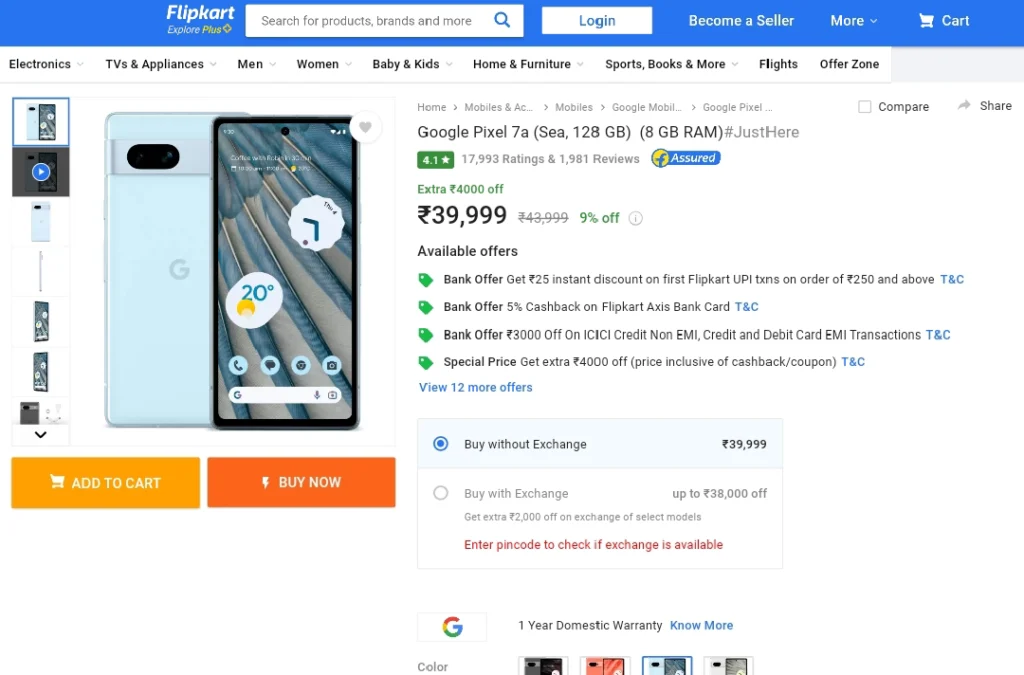Image resolution: width=1024 pixels, height=675 pixels.
Task: Expand the Electronics category menu
Action: 46,64
